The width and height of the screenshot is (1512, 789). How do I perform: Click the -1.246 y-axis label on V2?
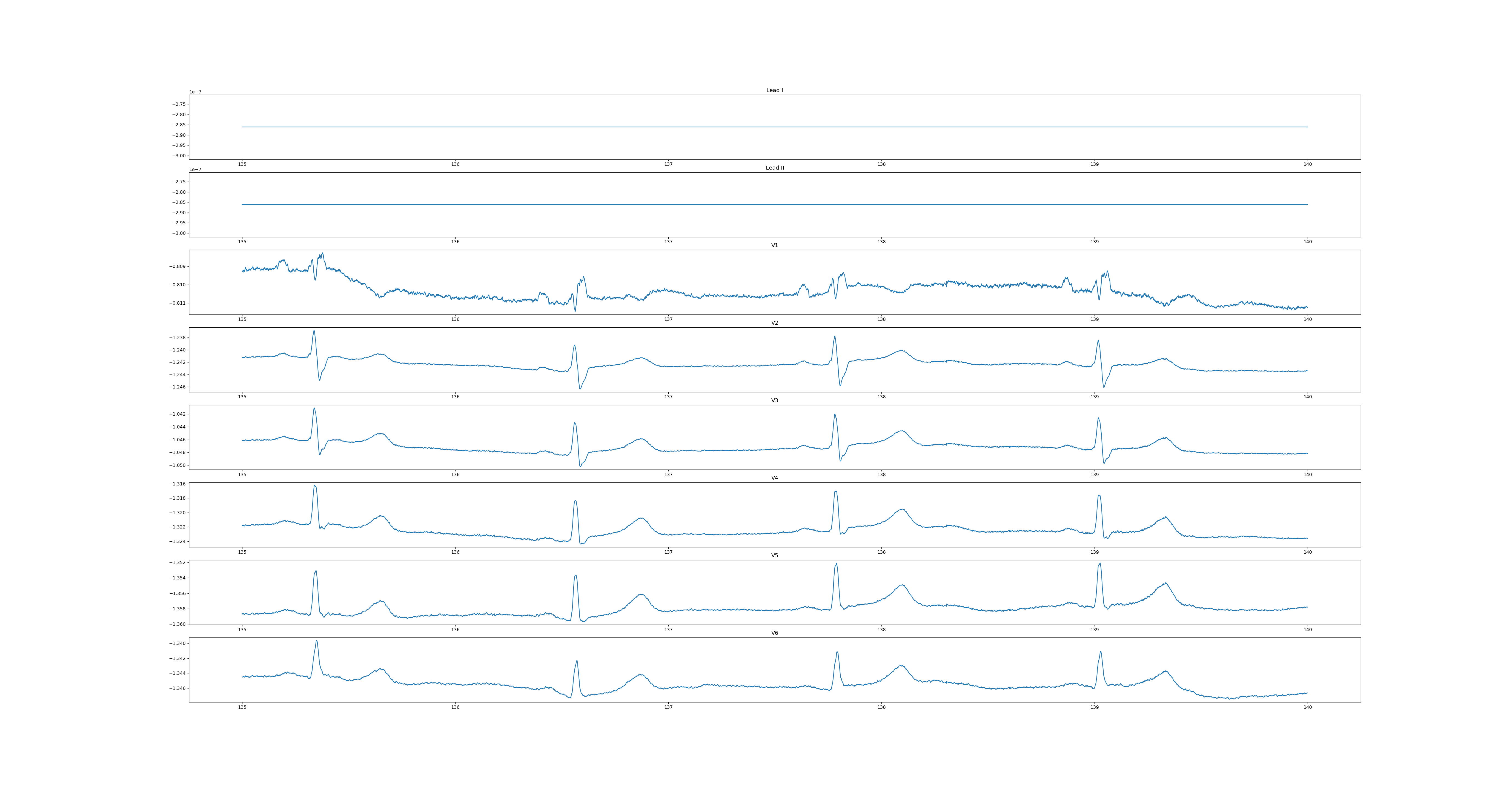(177, 387)
